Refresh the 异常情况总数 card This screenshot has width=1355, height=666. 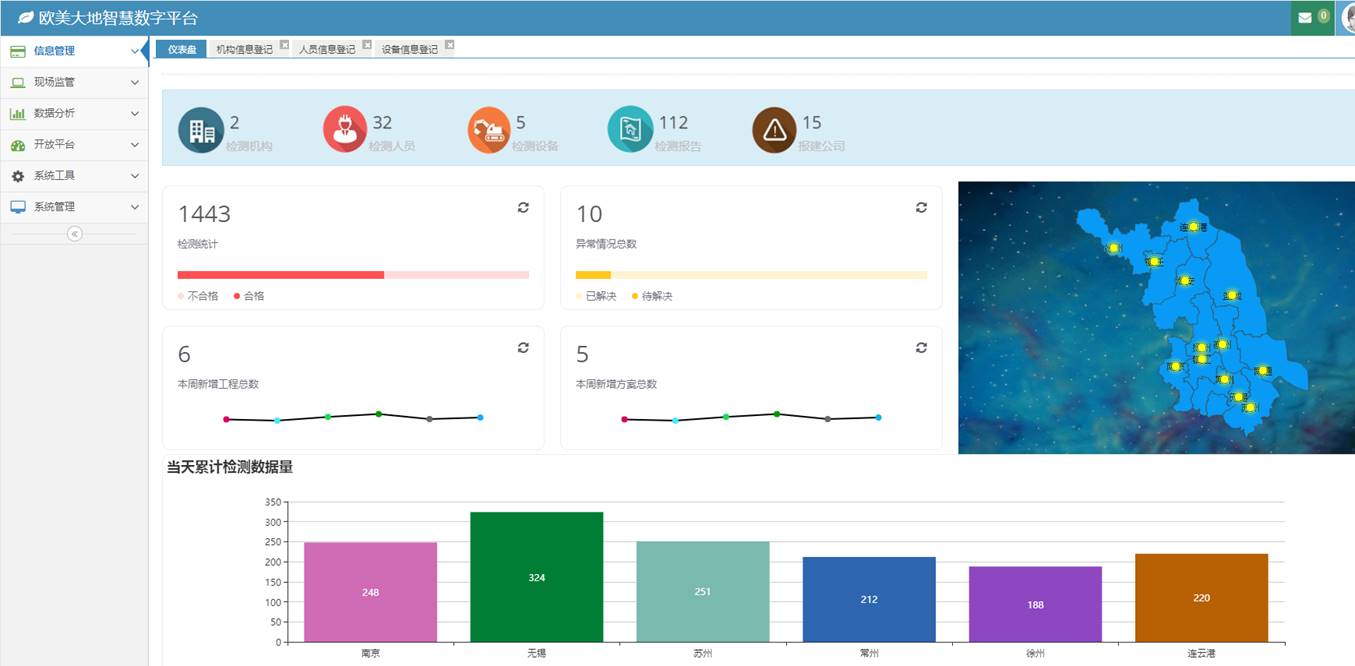pyautogui.click(x=921, y=207)
